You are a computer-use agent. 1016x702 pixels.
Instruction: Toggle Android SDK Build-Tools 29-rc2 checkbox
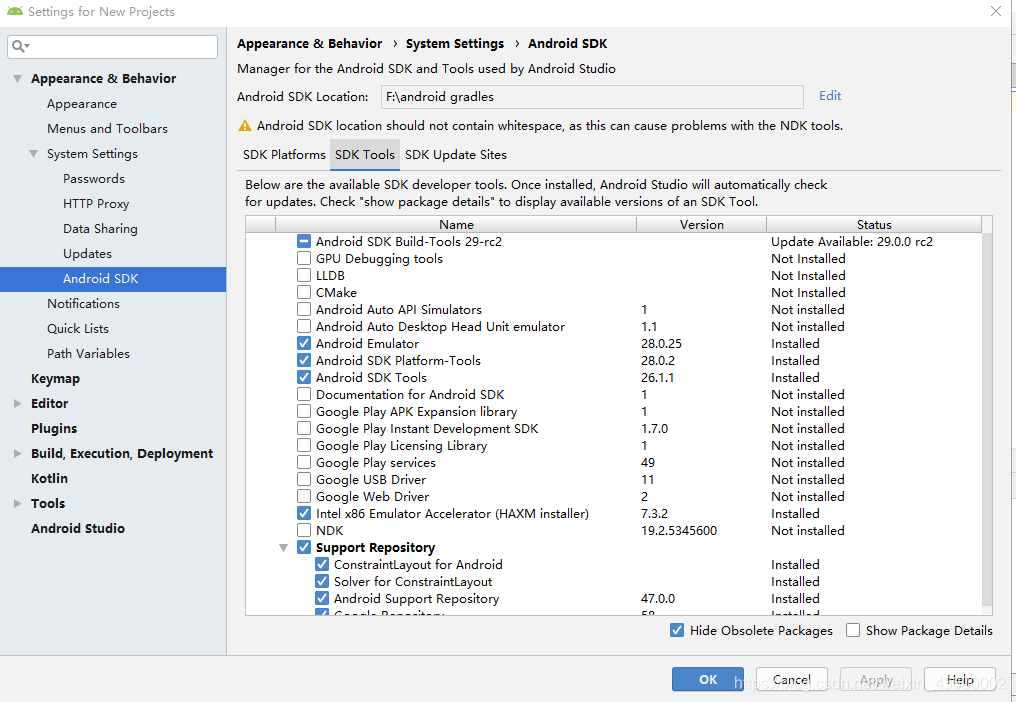[304, 242]
